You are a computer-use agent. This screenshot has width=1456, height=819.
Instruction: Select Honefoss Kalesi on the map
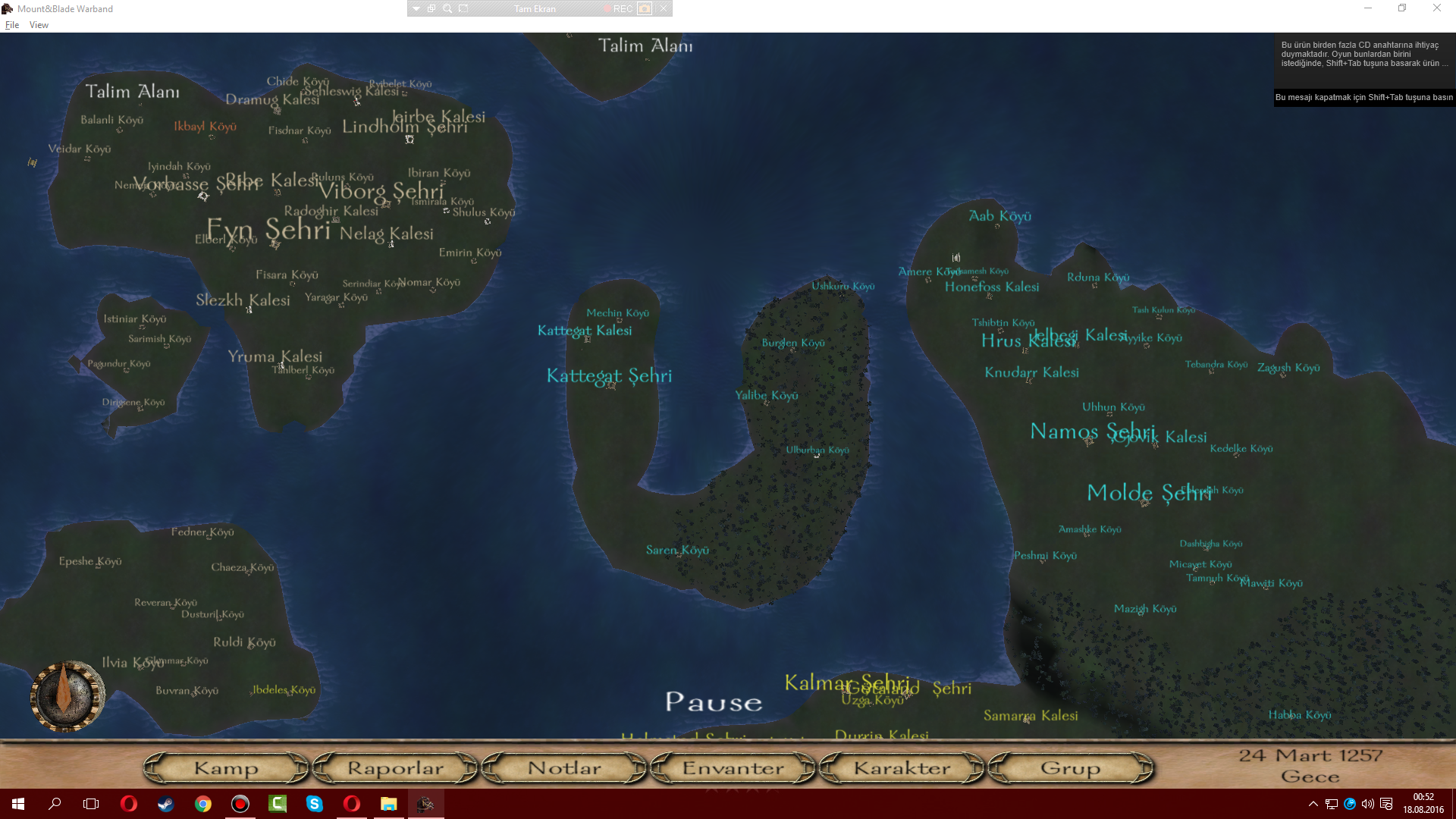[992, 287]
